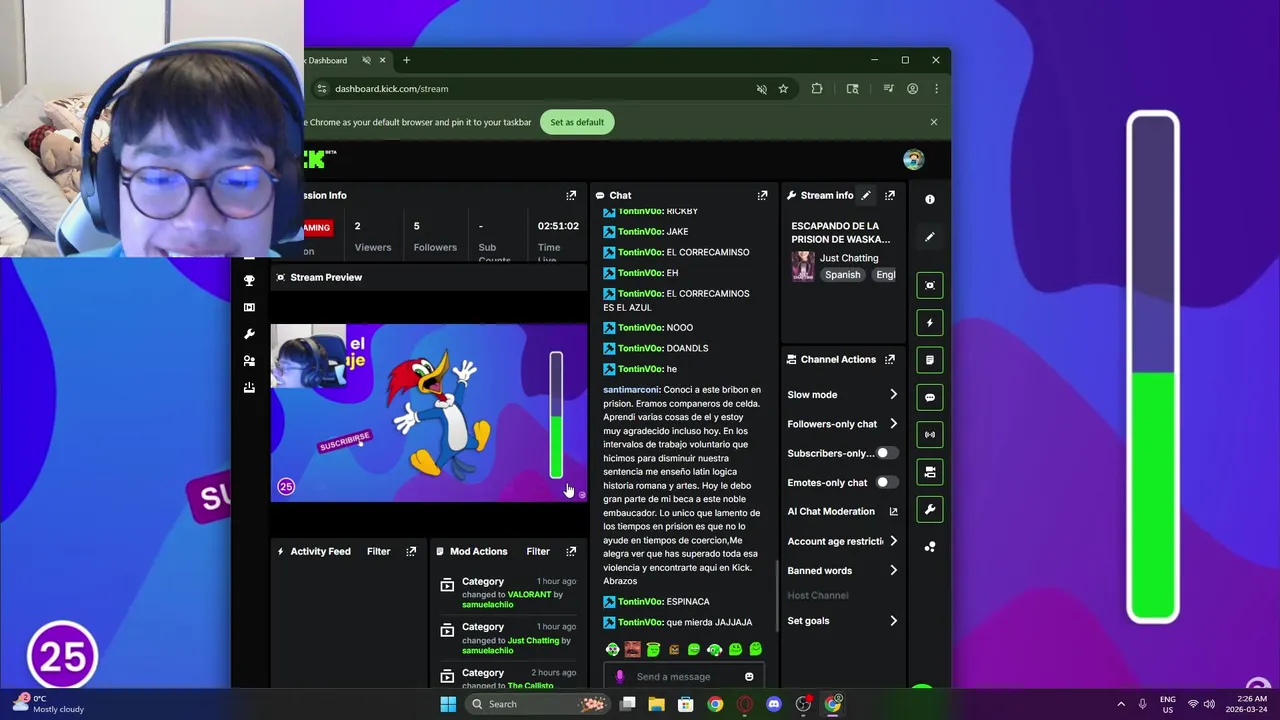
Task: Pop out the Stream info panel
Action: [890, 195]
